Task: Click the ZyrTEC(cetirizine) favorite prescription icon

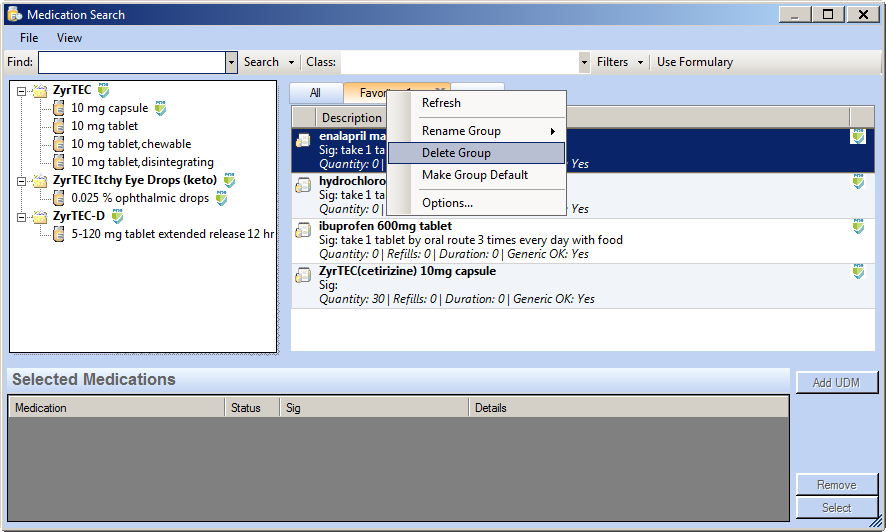Action: (303, 274)
